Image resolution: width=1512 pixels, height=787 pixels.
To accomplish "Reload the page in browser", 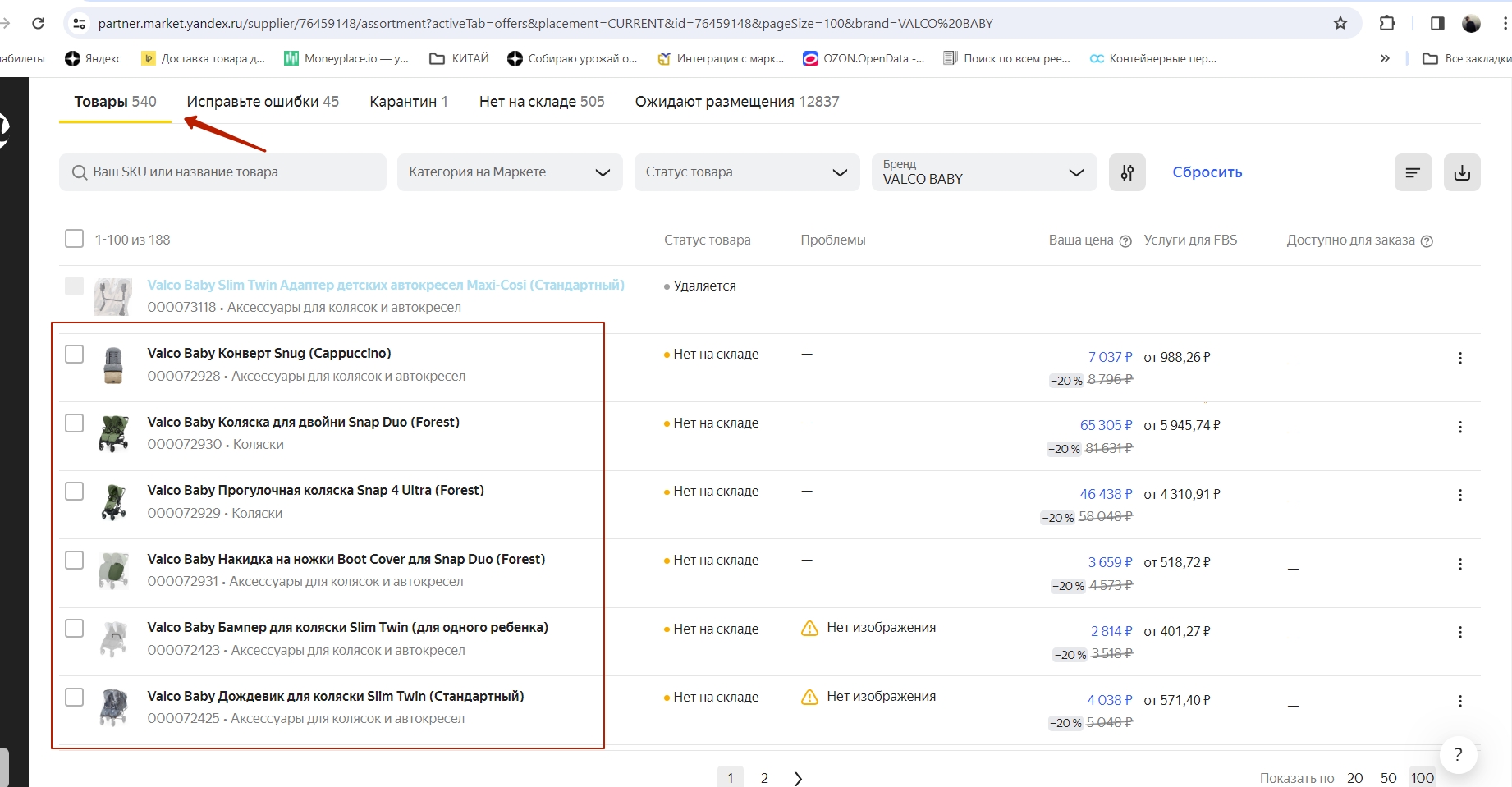I will tap(38, 23).
